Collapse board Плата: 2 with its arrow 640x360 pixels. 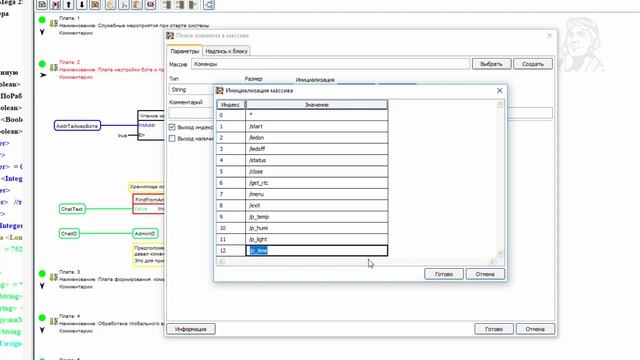click(43, 75)
